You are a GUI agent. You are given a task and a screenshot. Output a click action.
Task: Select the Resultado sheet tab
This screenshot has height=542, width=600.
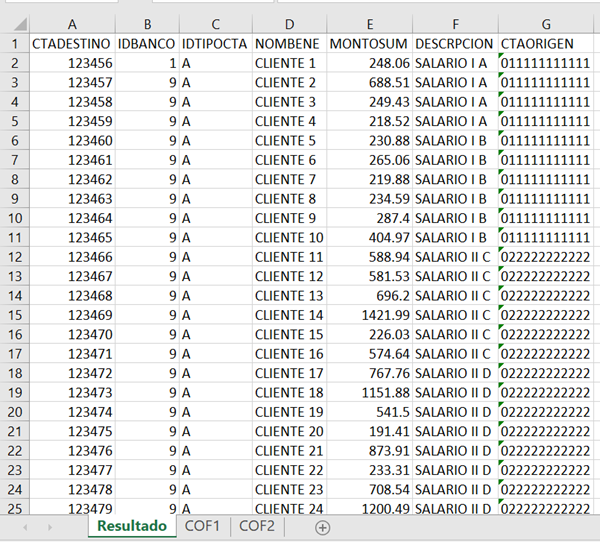pyautogui.click(x=130, y=526)
